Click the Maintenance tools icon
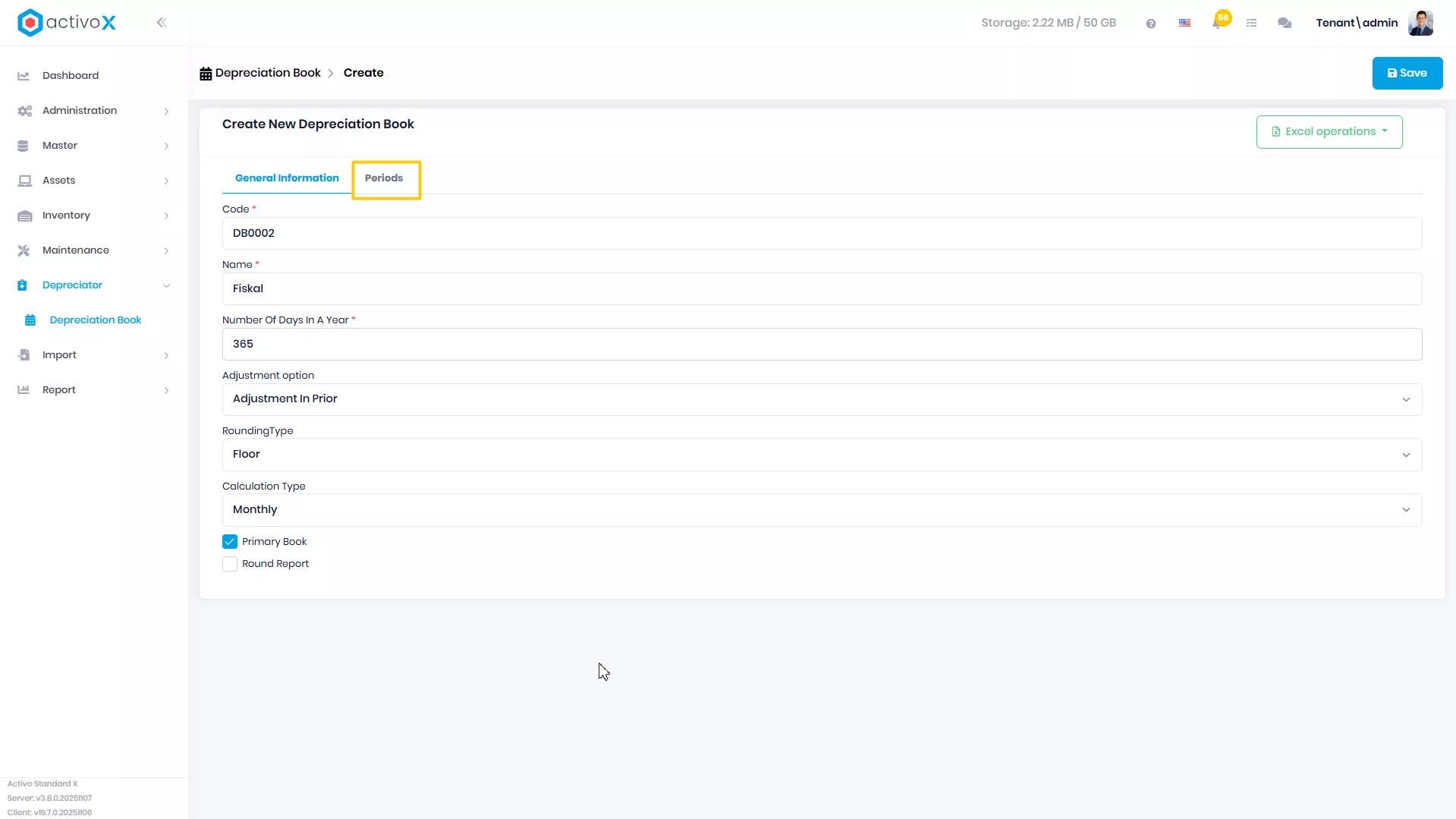1456x819 pixels. point(24,250)
